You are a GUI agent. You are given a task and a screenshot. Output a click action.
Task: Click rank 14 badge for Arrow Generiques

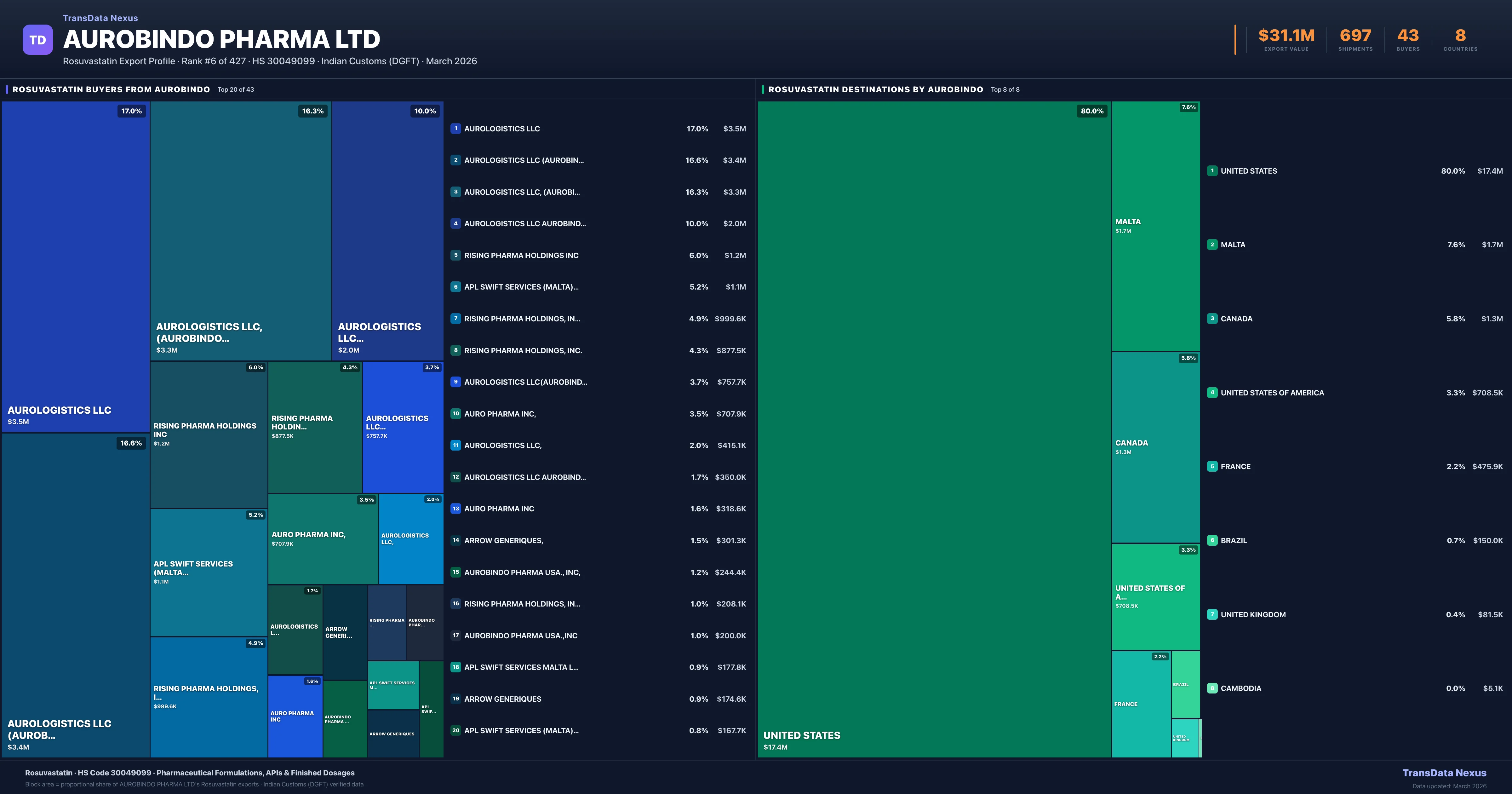tap(455, 540)
